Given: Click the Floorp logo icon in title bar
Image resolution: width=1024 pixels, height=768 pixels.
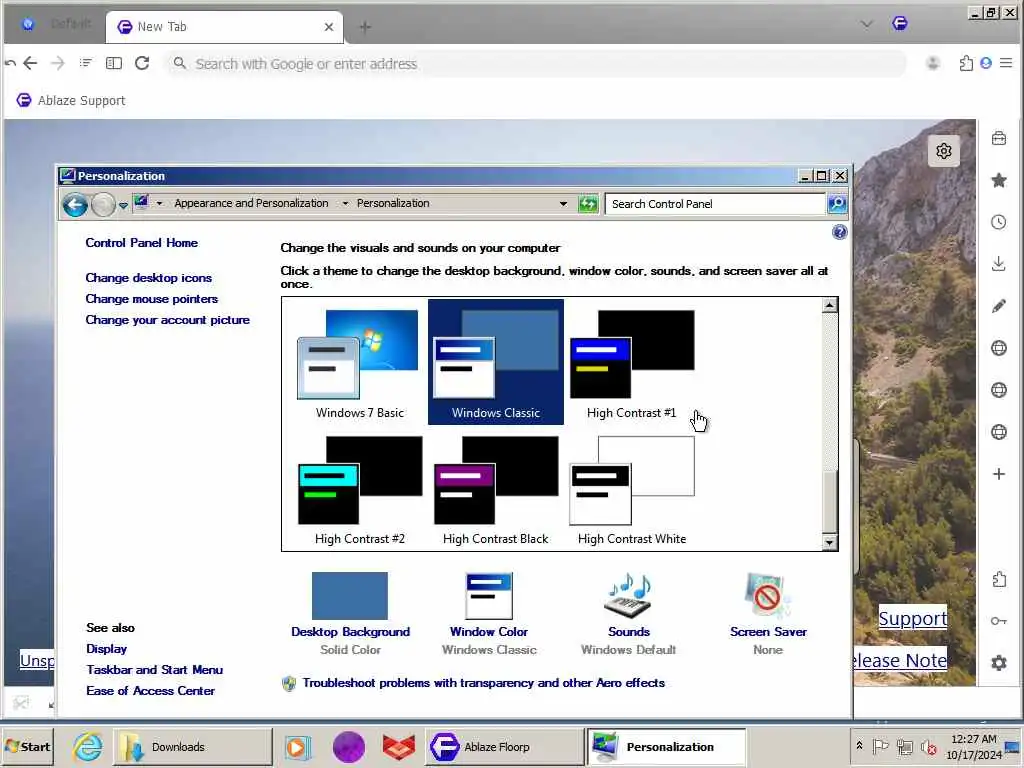Looking at the screenshot, I should click(900, 24).
